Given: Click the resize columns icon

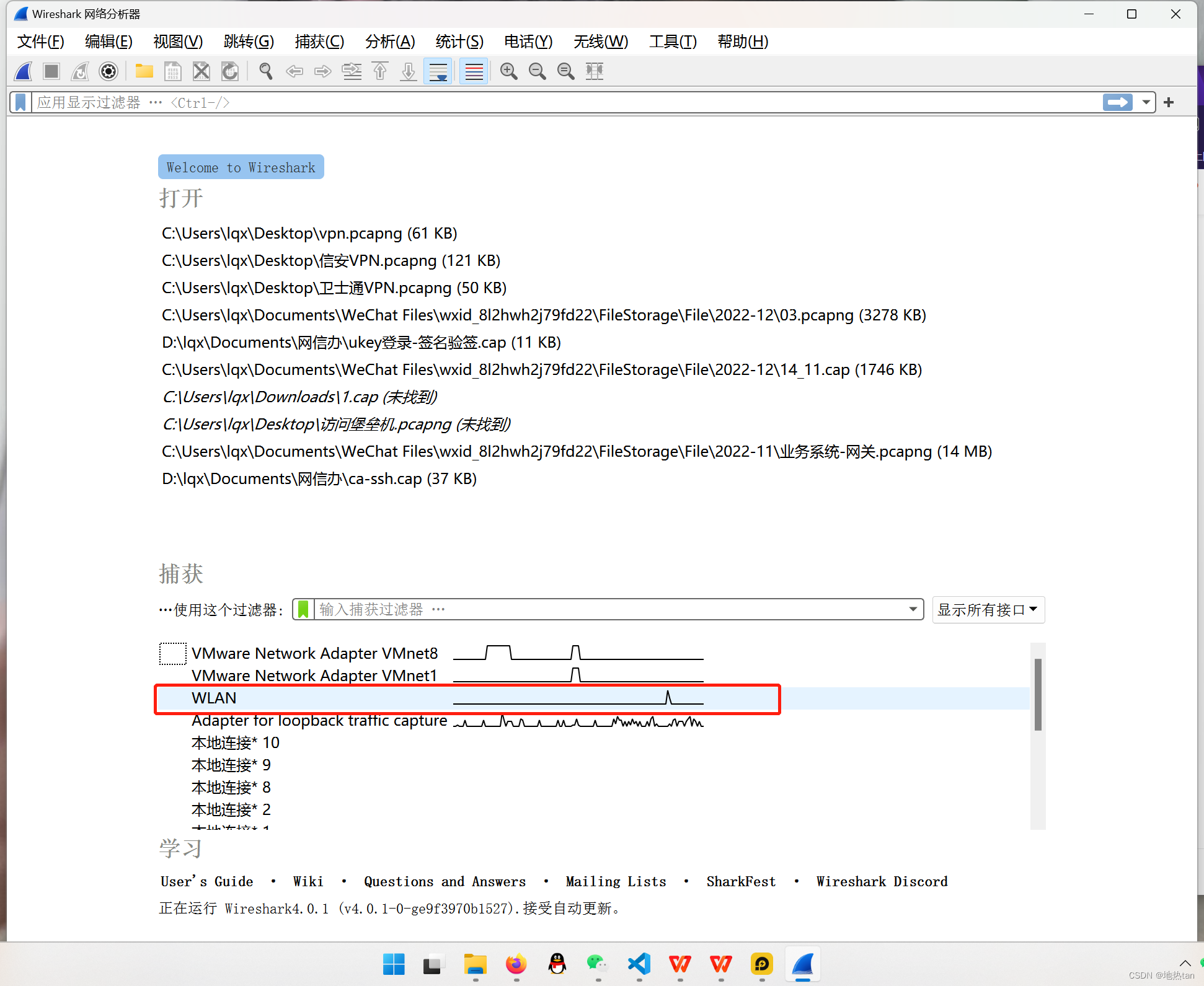Looking at the screenshot, I should [594, 71].
